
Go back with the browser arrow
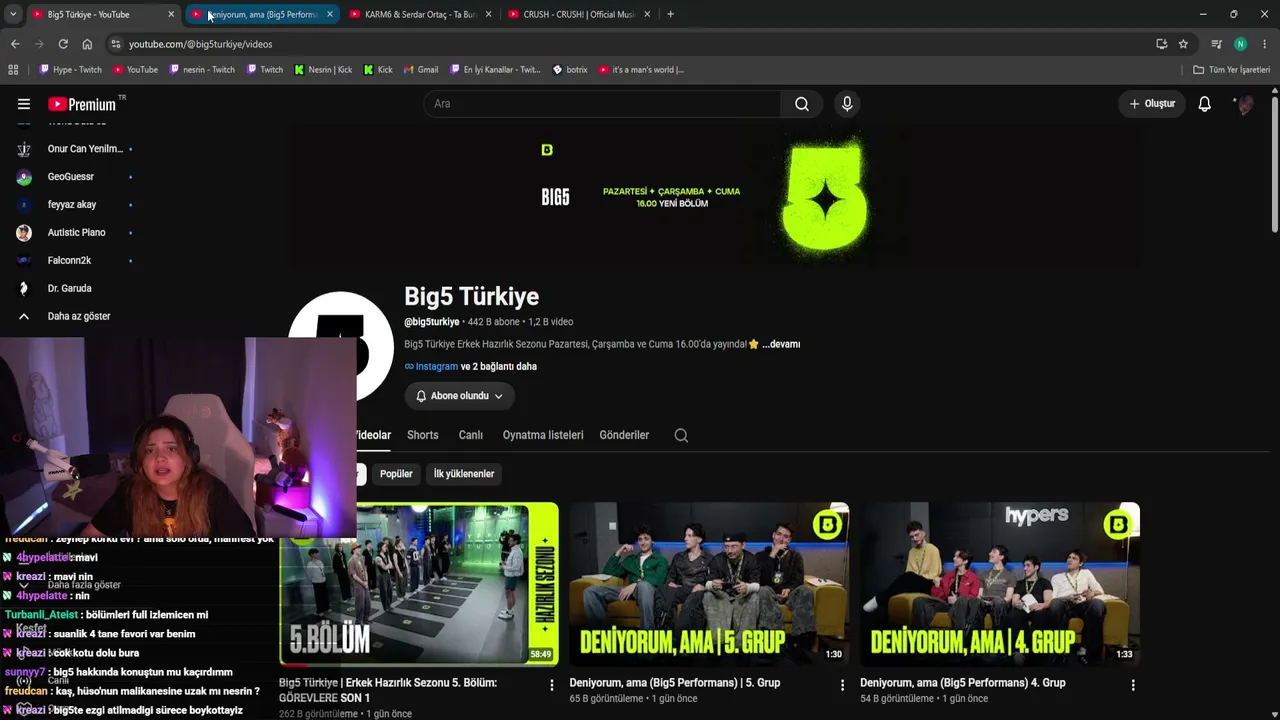tap(15, 44)
